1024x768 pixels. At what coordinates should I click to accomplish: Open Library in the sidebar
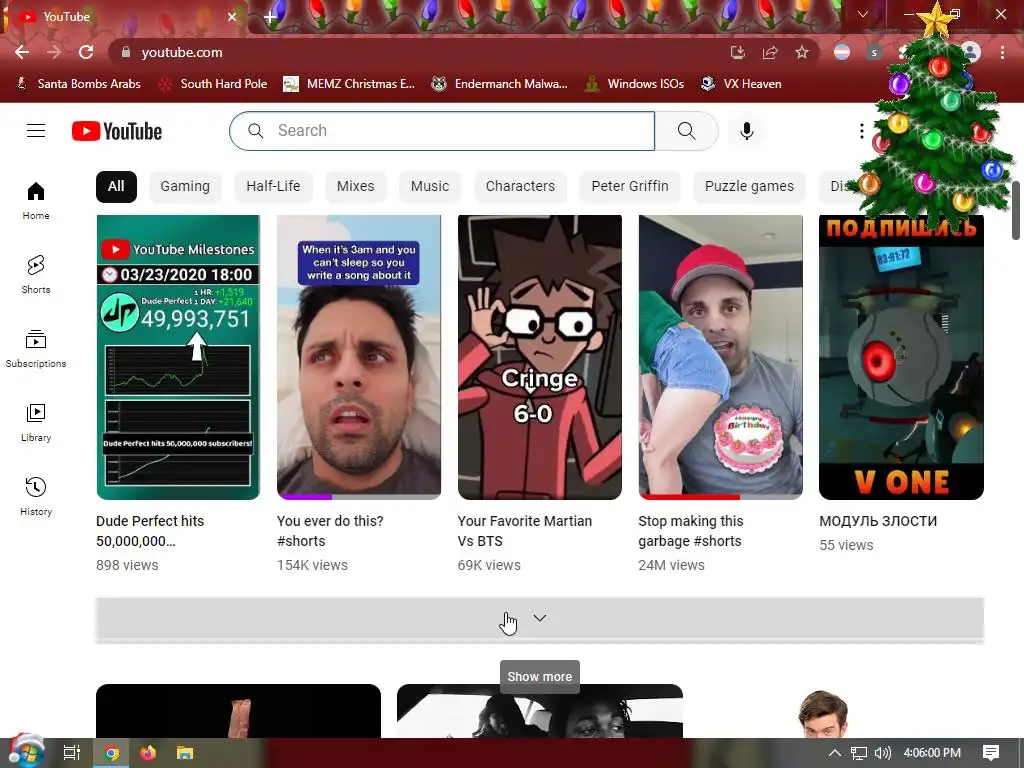pos(36,423)
